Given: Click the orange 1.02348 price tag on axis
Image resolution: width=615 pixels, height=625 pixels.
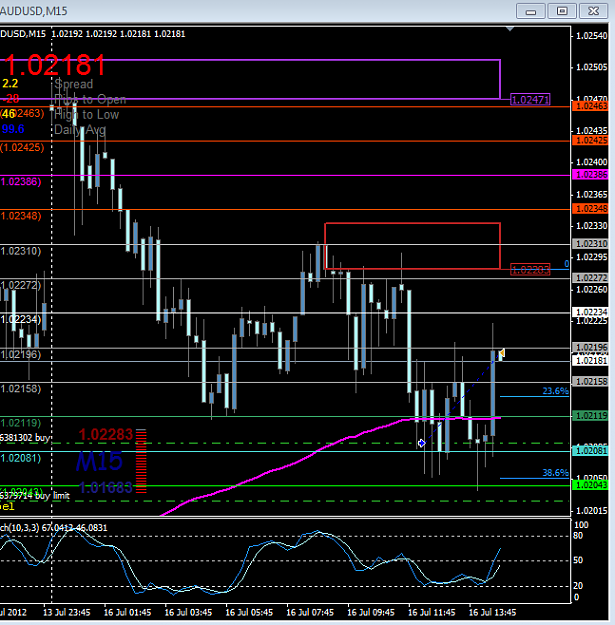Looking at the screenshot, I should click(590, 208).
